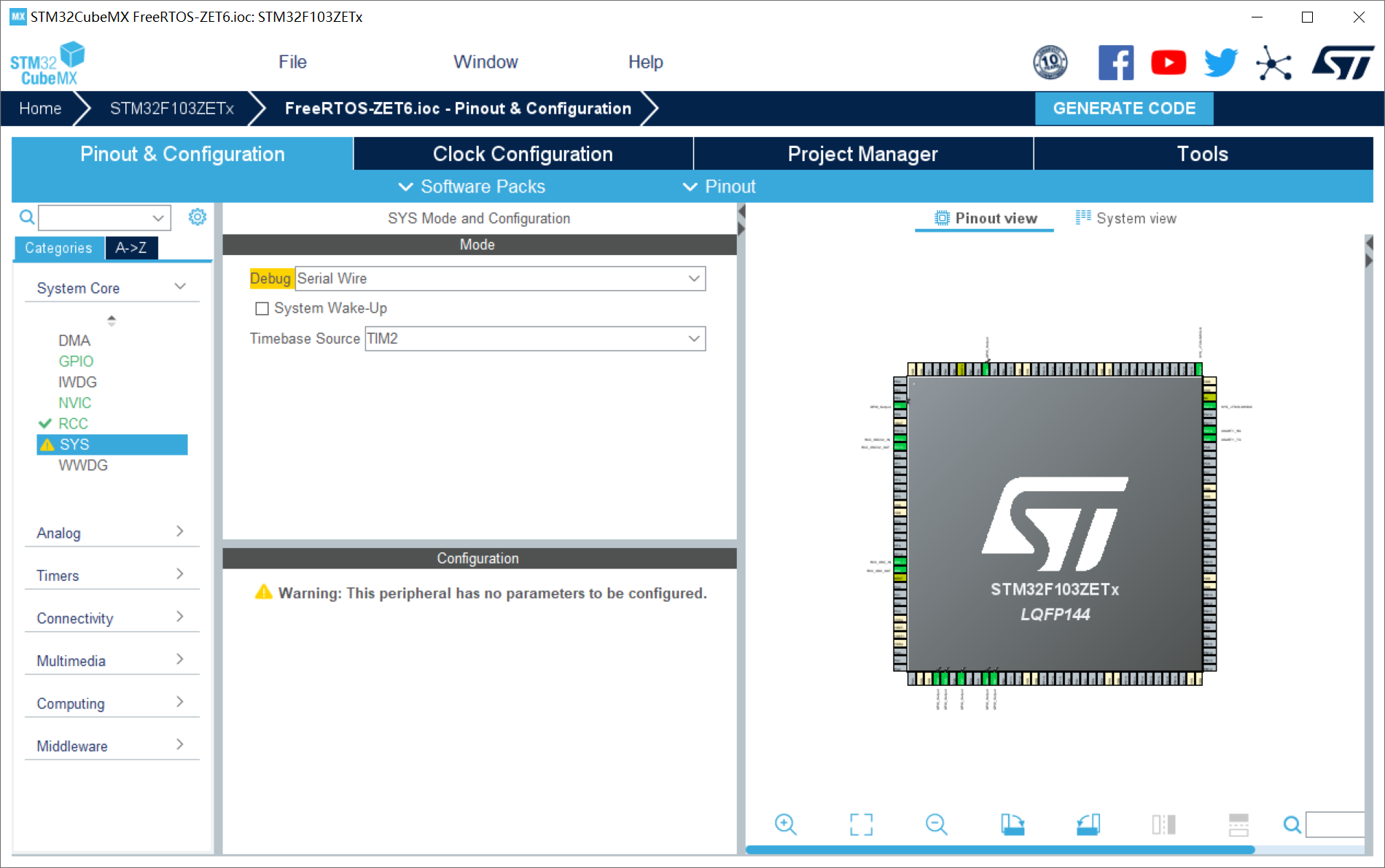Screen dimensions: 1385x868
Task: Click the SYS warning triangle icon
Action: tap(47, 445)
